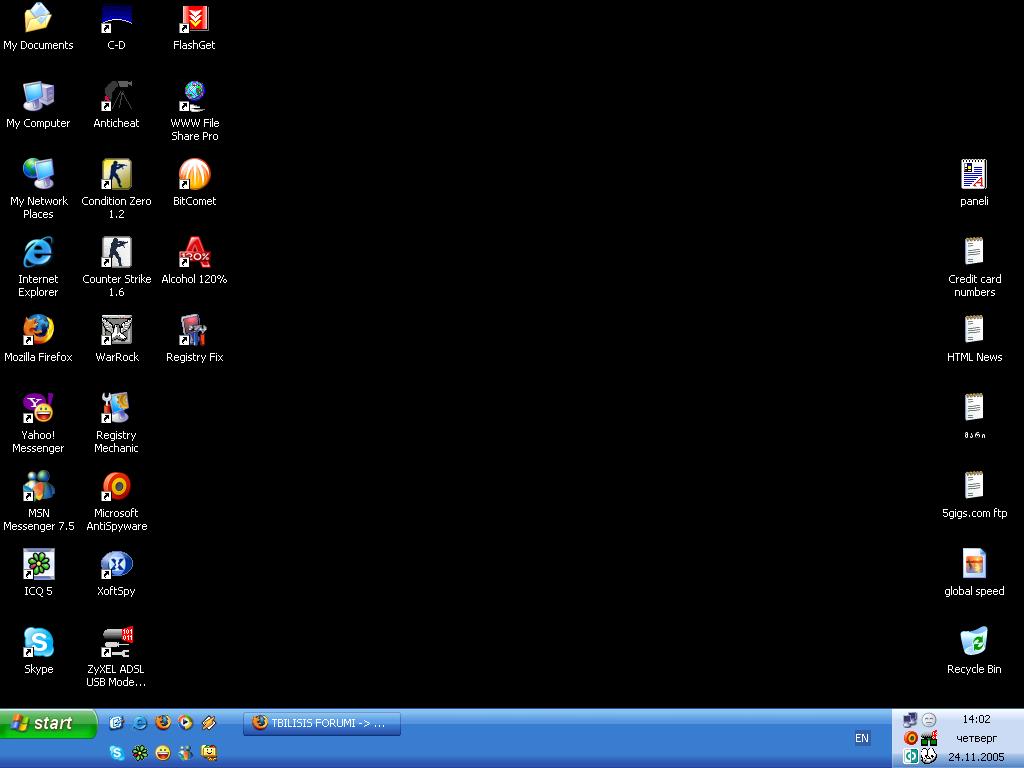
Task: Click the Yahoo smiley Quick Launch icon
Action: click(x=163, y=753)
